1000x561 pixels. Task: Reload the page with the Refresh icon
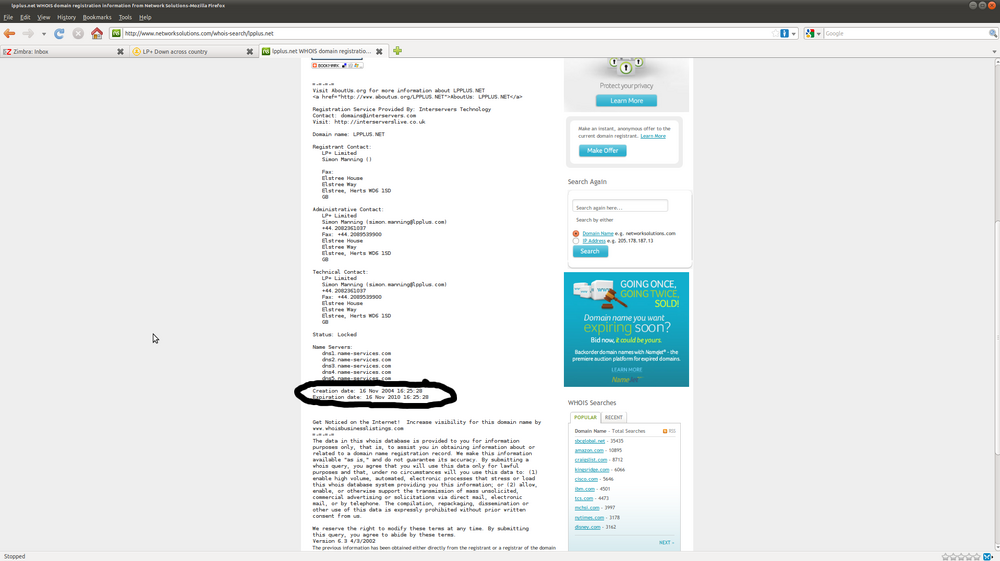tap(59, 33)
